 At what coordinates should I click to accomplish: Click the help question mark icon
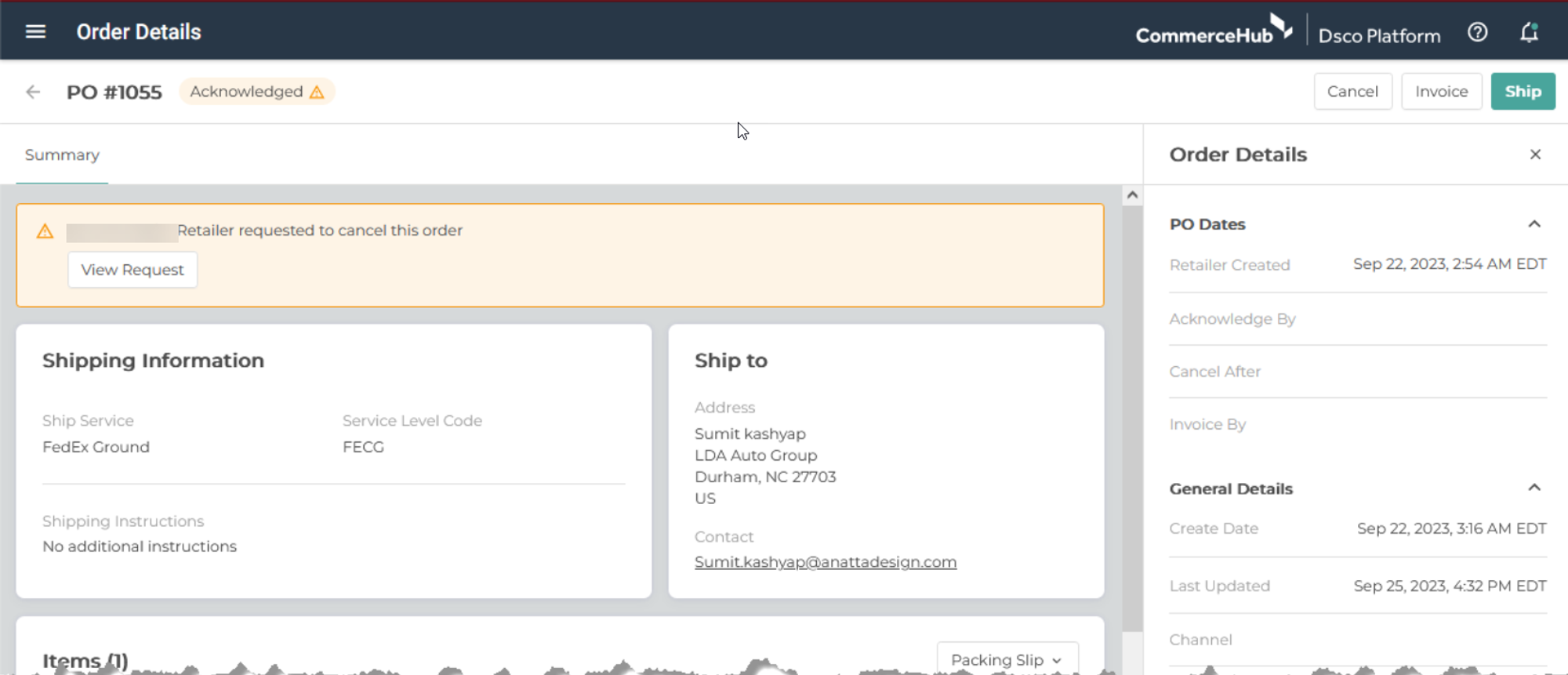[x=1477, y=32]
